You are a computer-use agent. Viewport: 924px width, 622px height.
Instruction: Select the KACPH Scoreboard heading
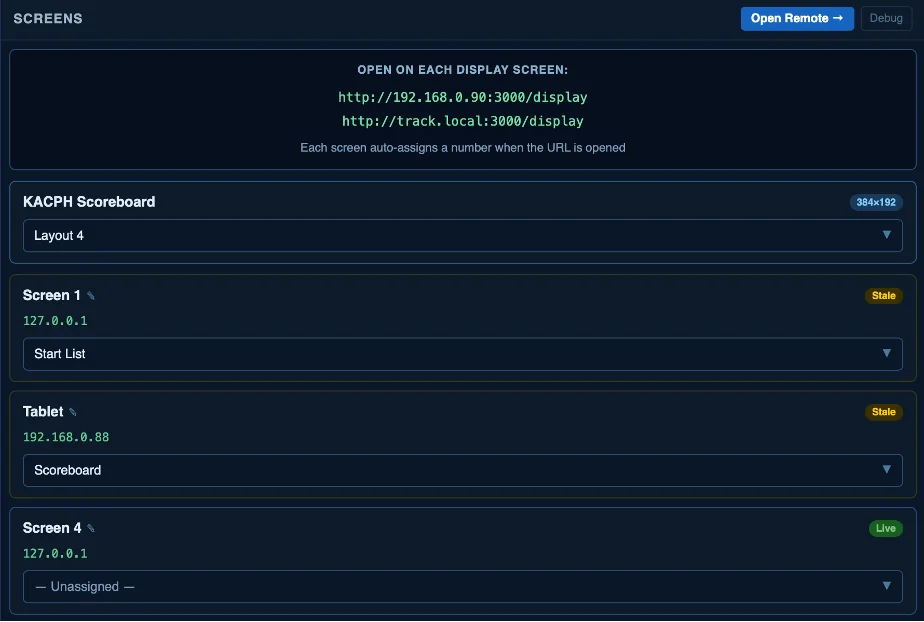(x=89, y=201)
